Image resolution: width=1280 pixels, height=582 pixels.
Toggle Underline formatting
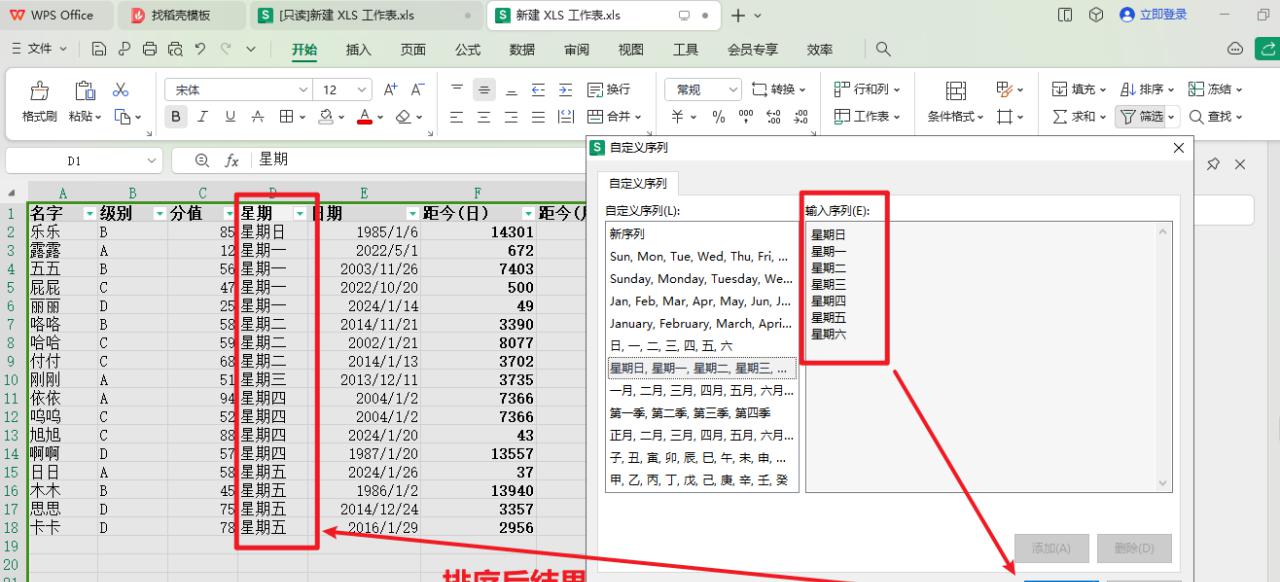pos(230,117)
